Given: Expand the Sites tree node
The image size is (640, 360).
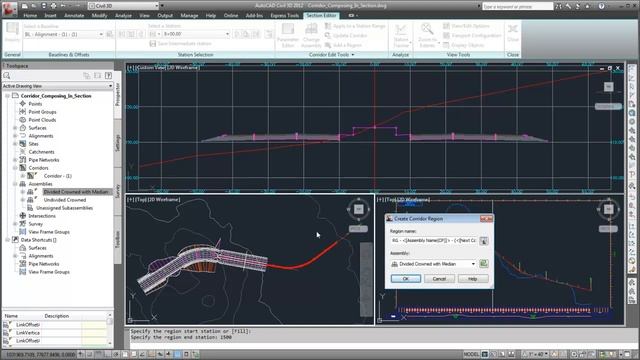Looking at the screenshot, I should (15, 144).
